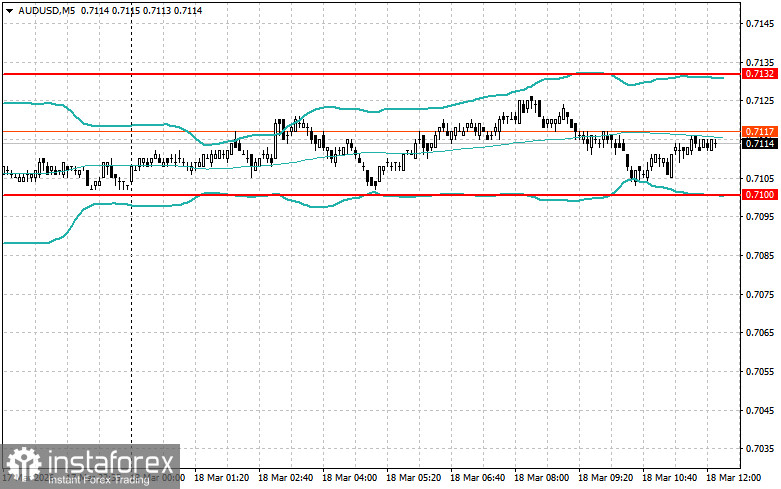This screenshot has height=489, width=781.
Task: Click the 0.7145 price scale value
Action: 760,24
